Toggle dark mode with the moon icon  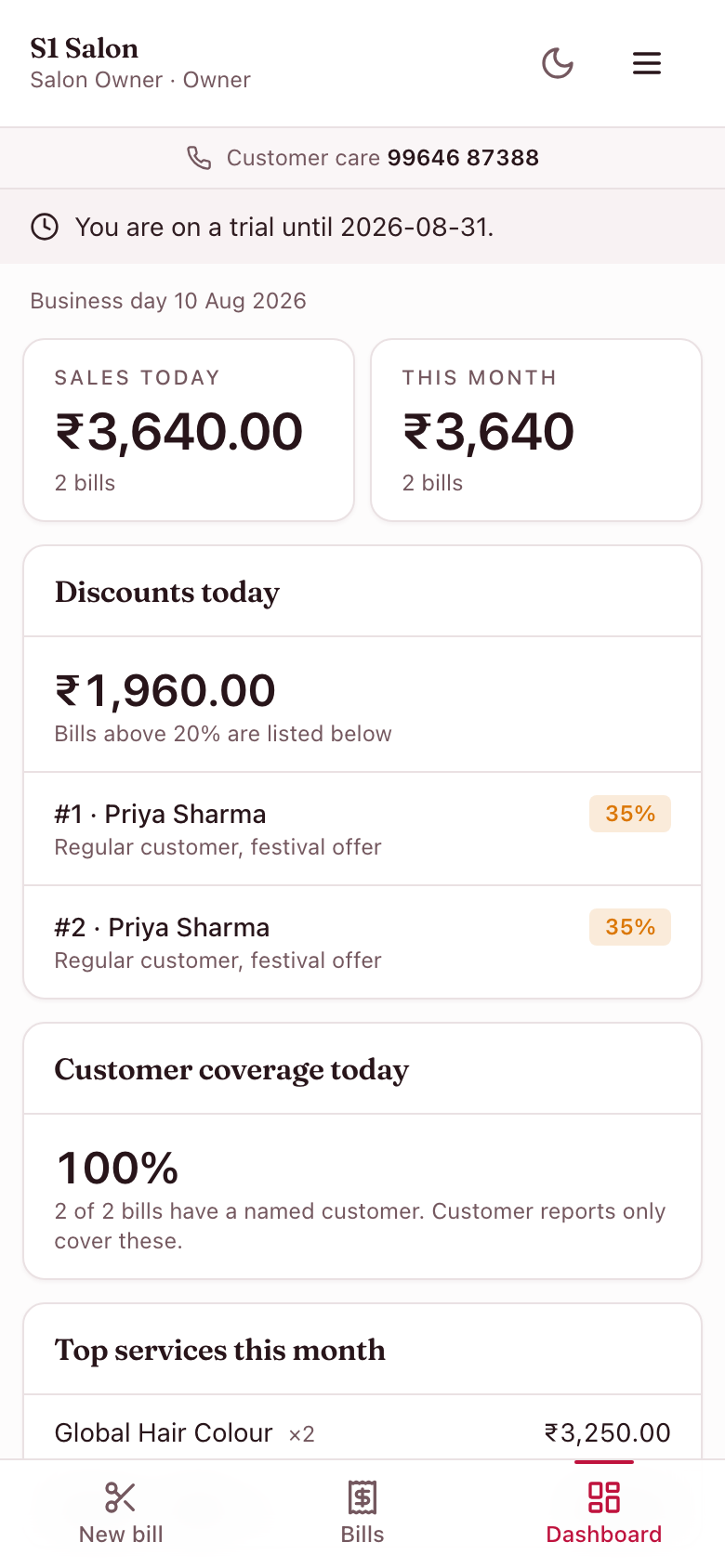click(558, 63)
